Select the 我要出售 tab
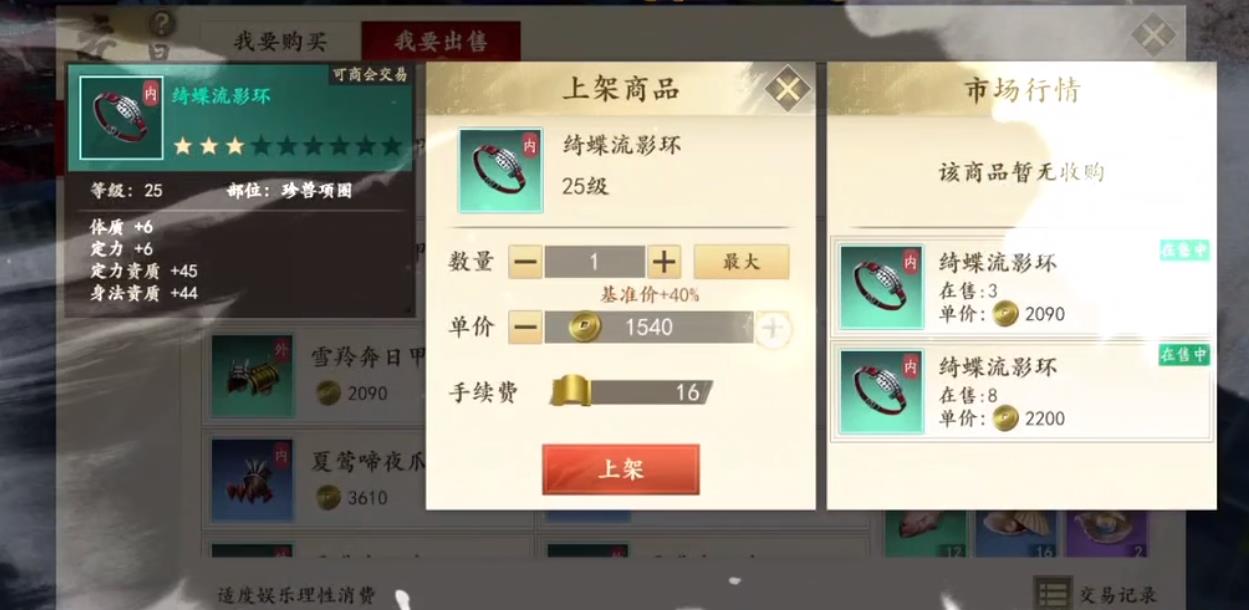1249x610 pixels. coord(441,42)
